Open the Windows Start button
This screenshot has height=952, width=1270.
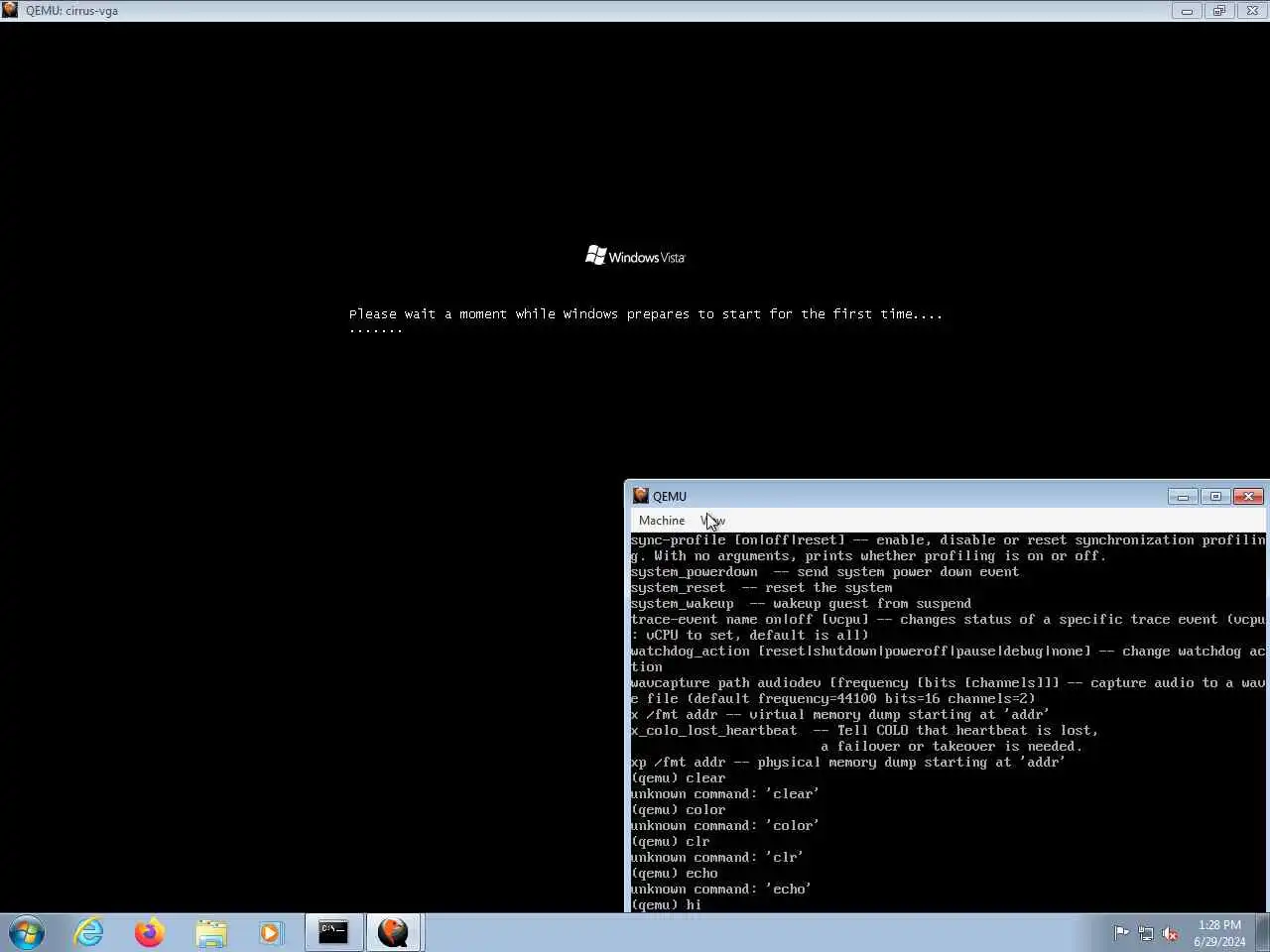coord(27,933)
